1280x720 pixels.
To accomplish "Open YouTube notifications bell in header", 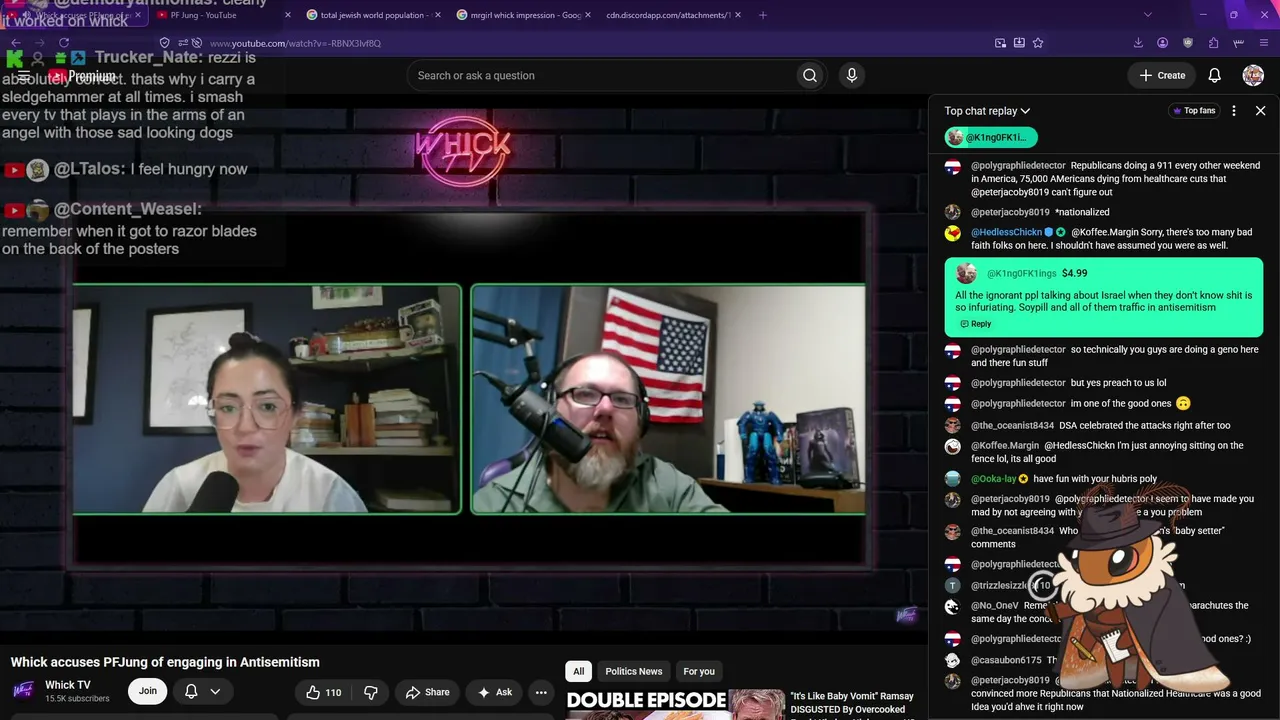I will tap(1214, 75).
